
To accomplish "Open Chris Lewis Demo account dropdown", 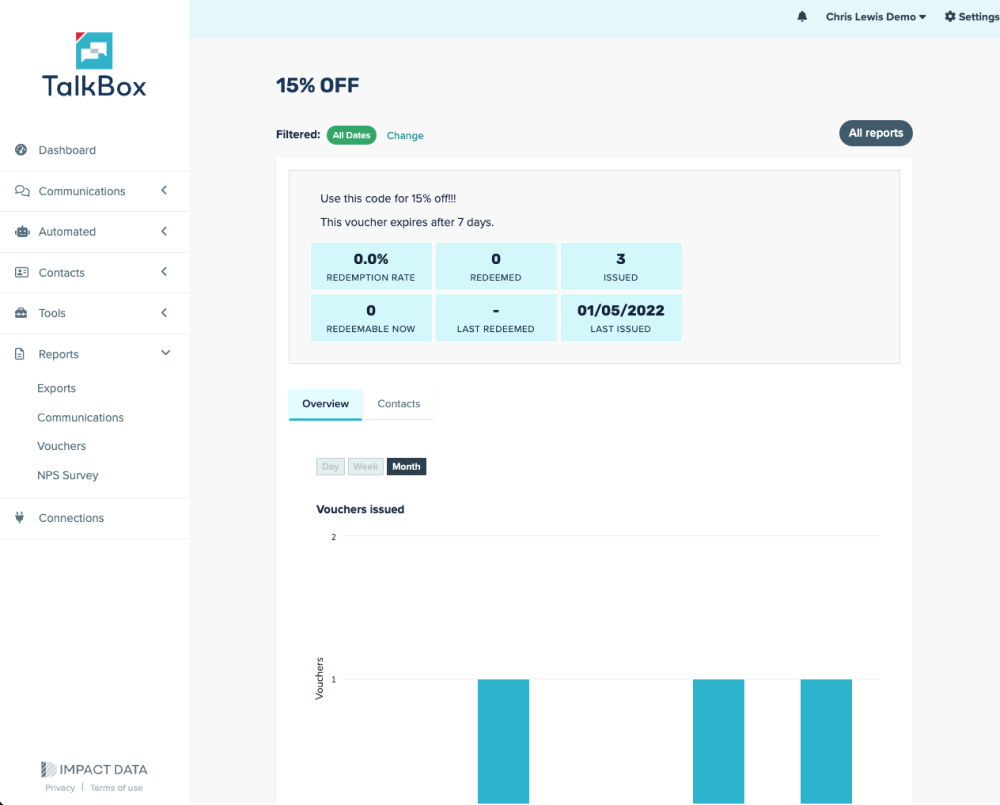I will [875, 17].
